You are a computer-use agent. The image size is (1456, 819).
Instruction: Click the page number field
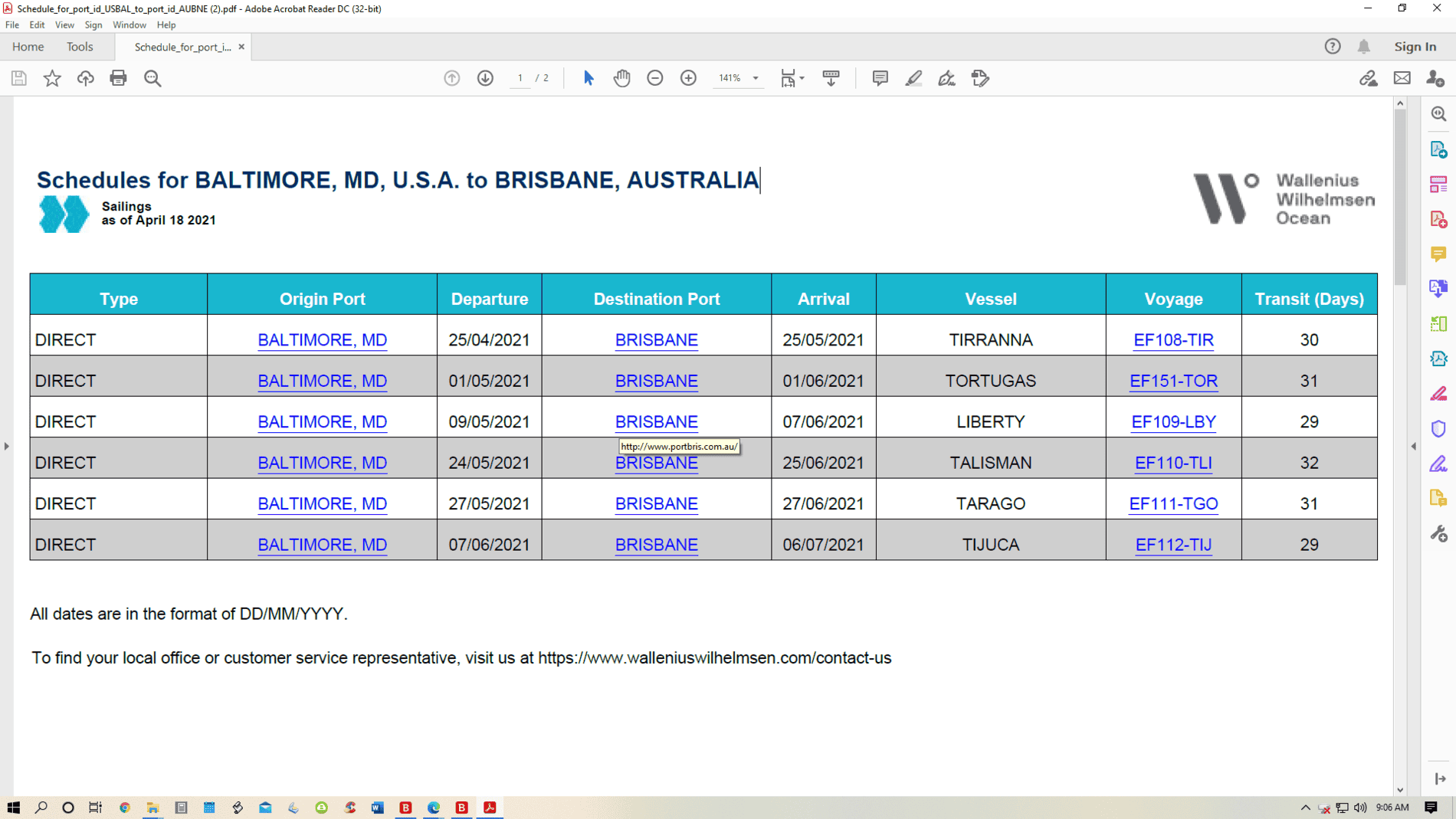(520, 78)
